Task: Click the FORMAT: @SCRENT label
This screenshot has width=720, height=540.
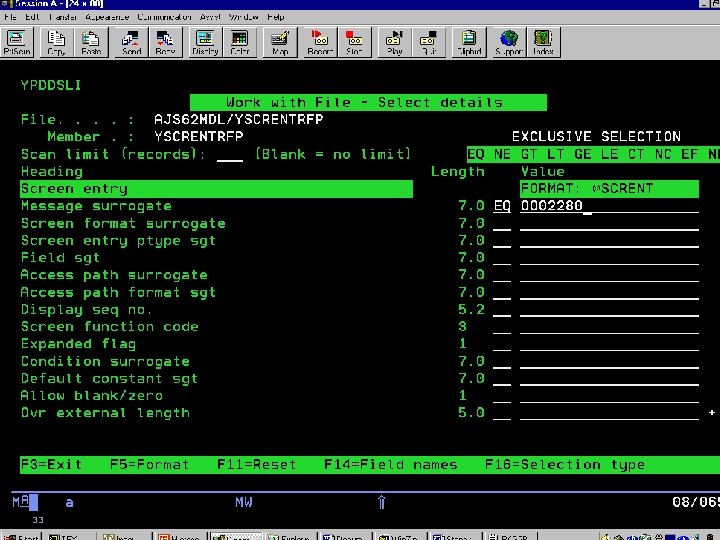Action: click(x=609, y=189)
